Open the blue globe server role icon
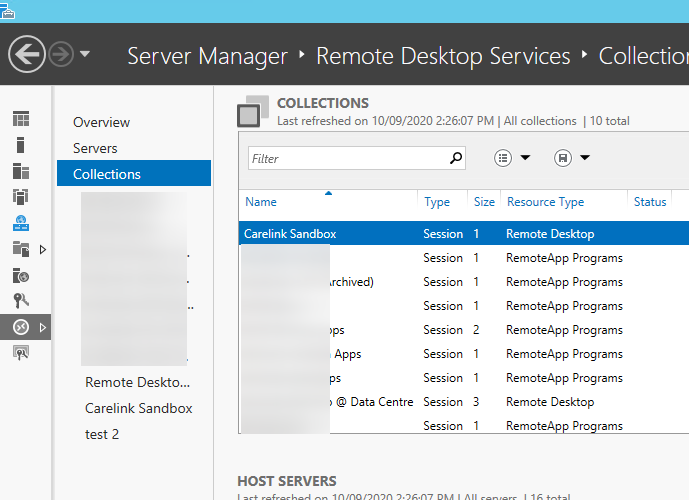The image size is (689, 500). point(21,223)
